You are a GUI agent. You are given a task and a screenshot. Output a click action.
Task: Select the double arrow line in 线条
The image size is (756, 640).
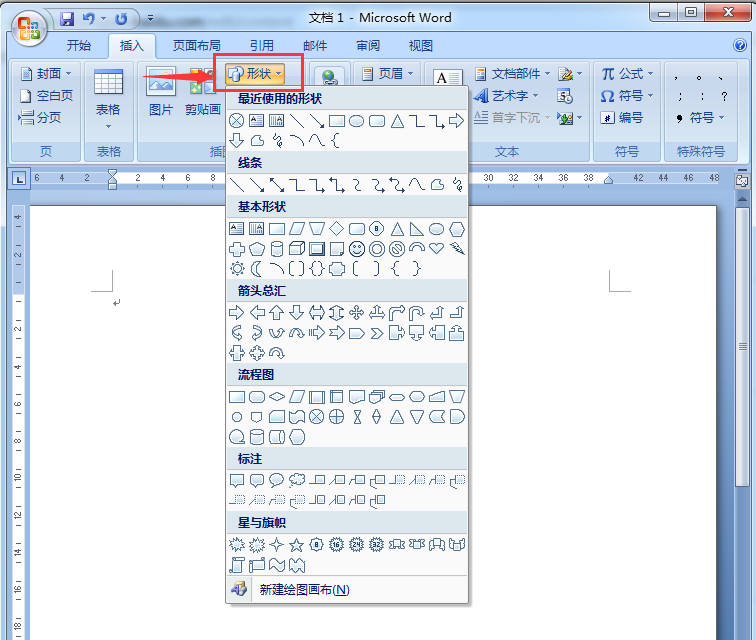277,185
